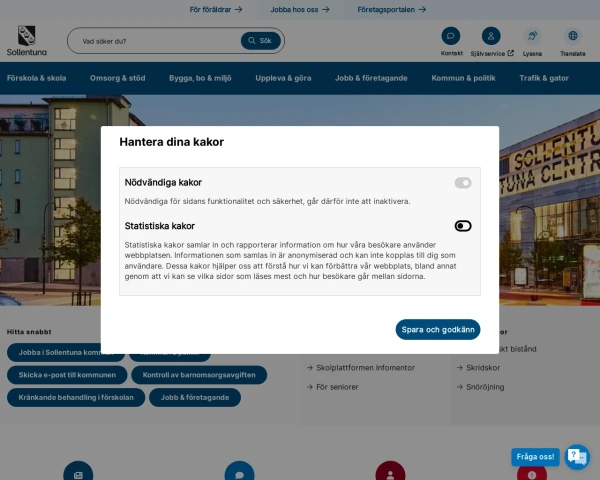Click Spara och godkänn button
600x480 pixels.
point(438,330)
